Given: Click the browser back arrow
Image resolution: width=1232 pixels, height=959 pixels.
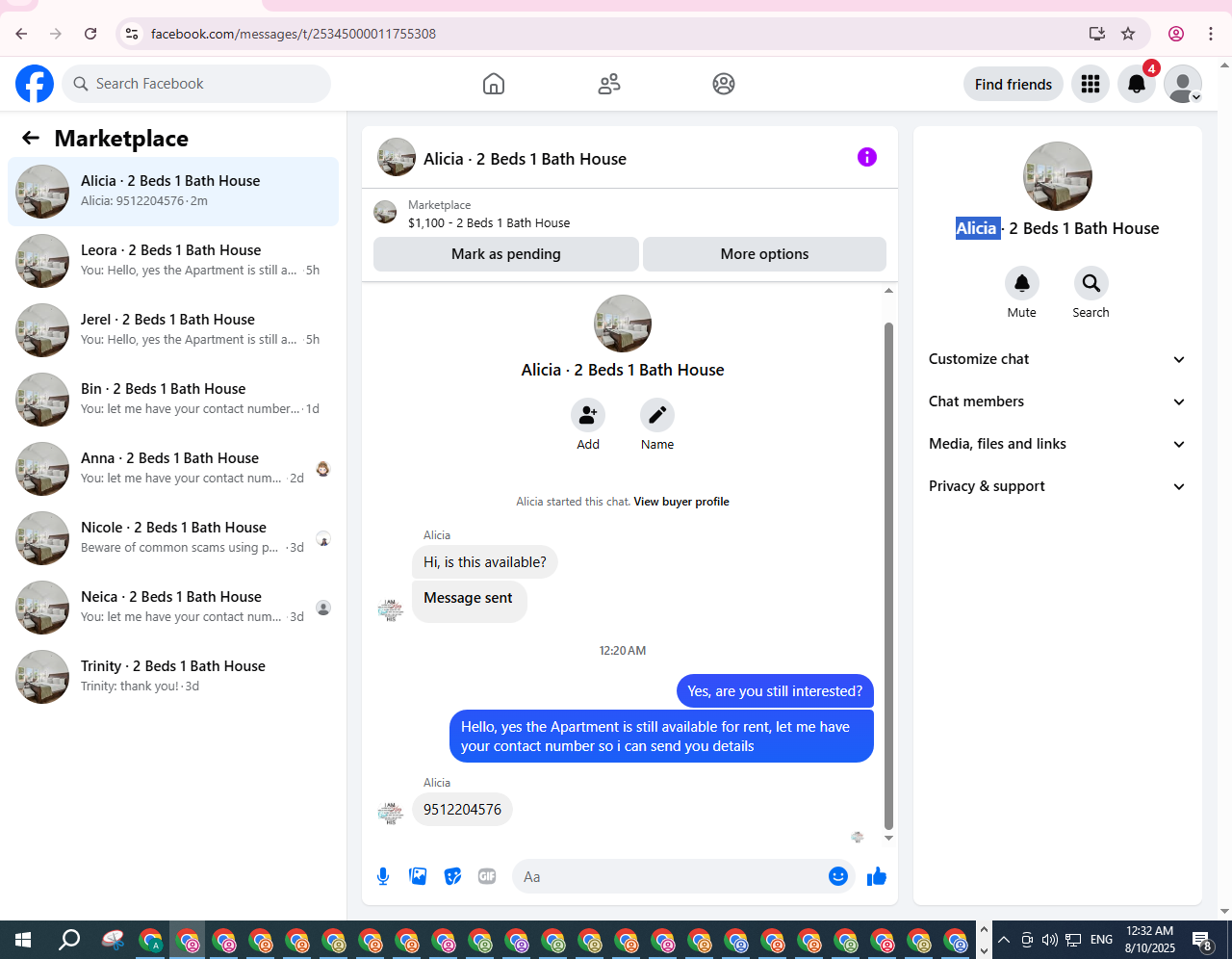Looking at the screenshot, I should click(x=21, y=34).
